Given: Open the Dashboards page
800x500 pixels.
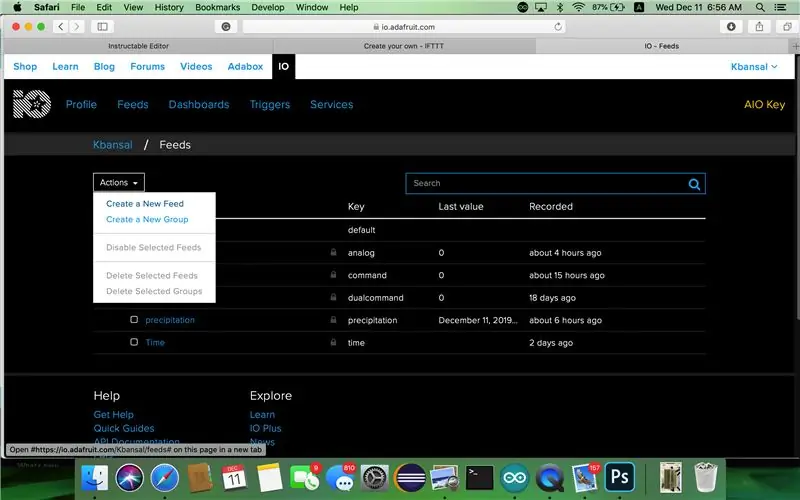Looking at the screenshot, I should click(199, 104).
